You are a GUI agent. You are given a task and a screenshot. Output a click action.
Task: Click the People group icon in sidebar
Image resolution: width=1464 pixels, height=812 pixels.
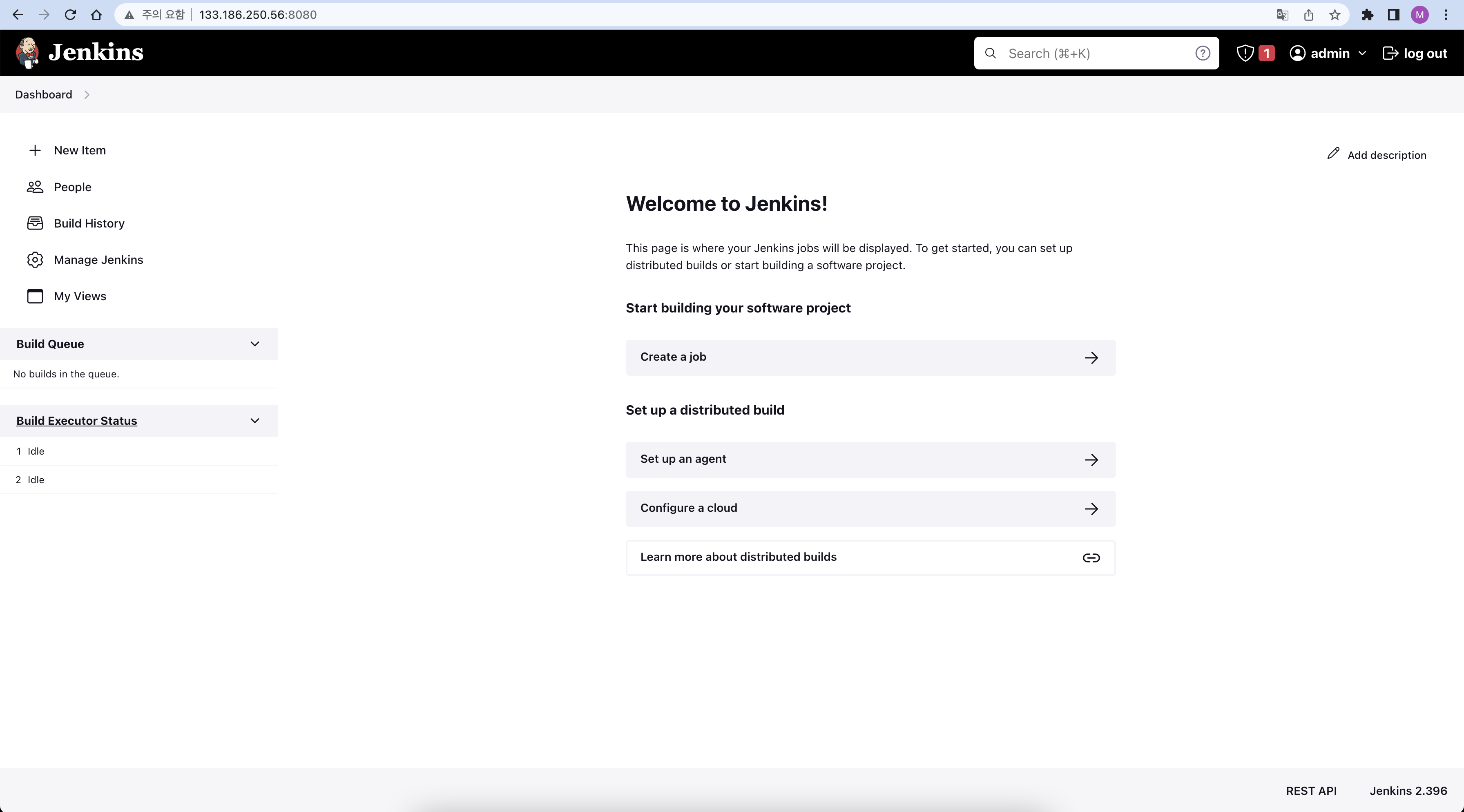[35, 187]
